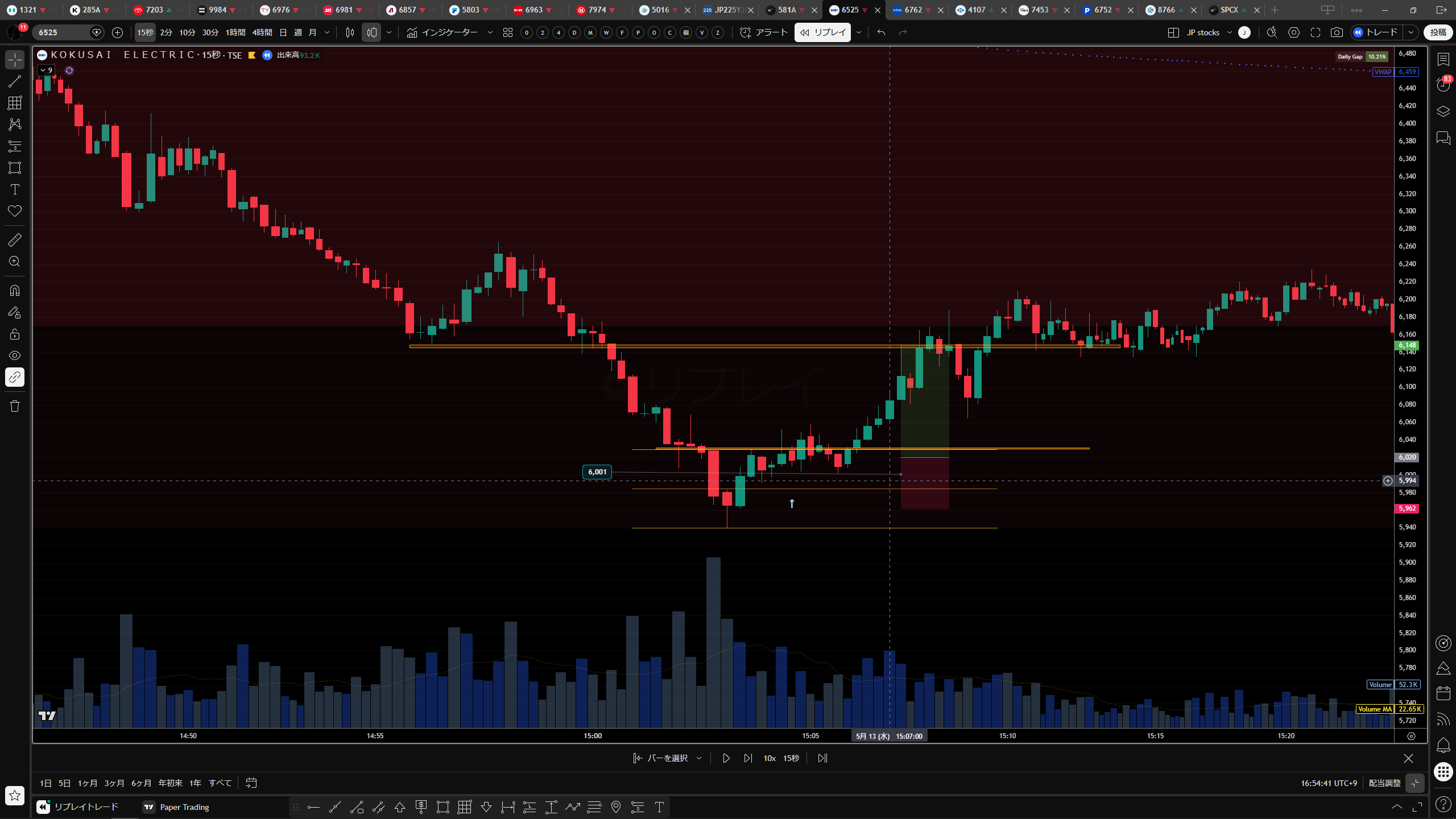Start replay with the play button

[726, 758]
